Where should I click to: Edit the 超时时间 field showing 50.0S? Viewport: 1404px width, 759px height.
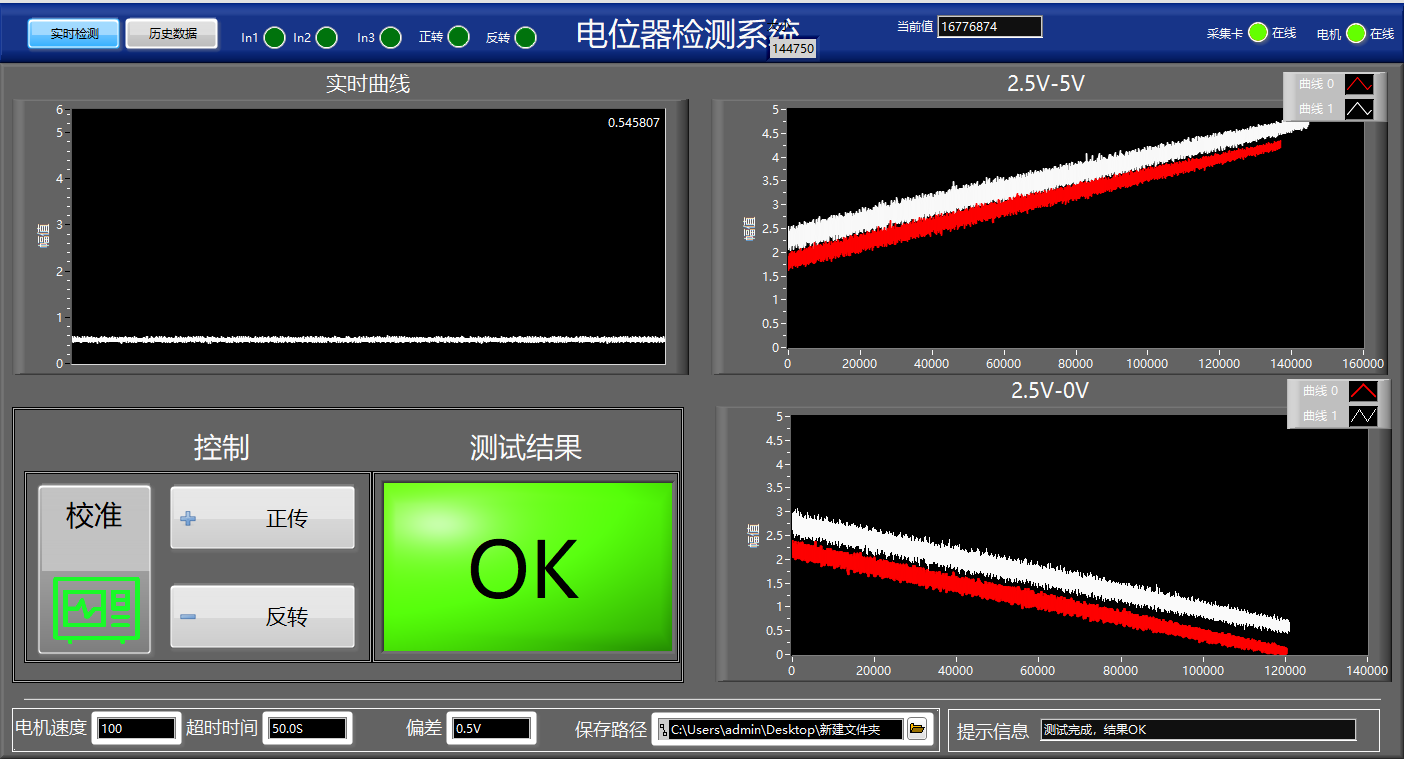pos(307,728)
